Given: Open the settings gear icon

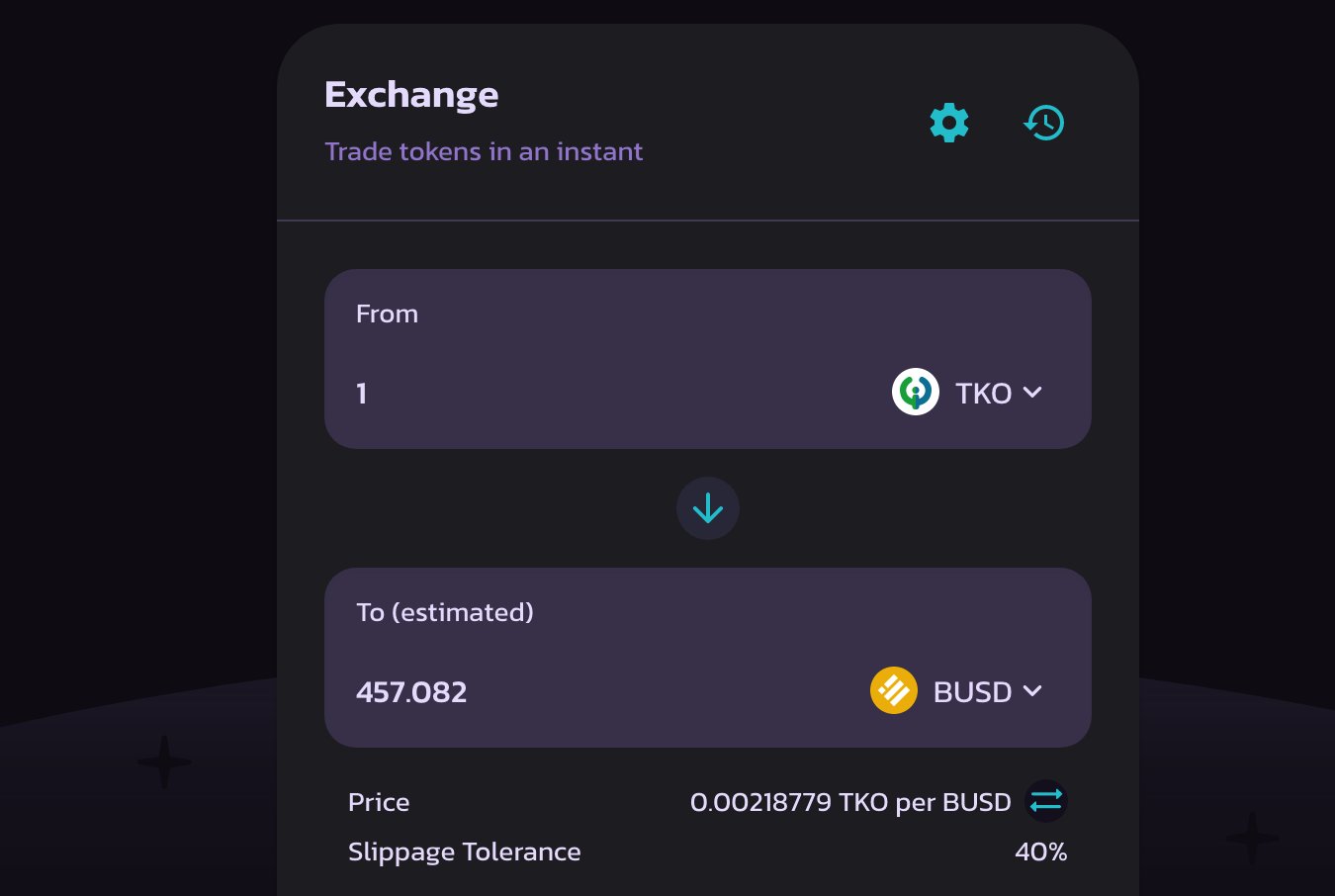Looking at the screenshot, I should click(949, 123).
